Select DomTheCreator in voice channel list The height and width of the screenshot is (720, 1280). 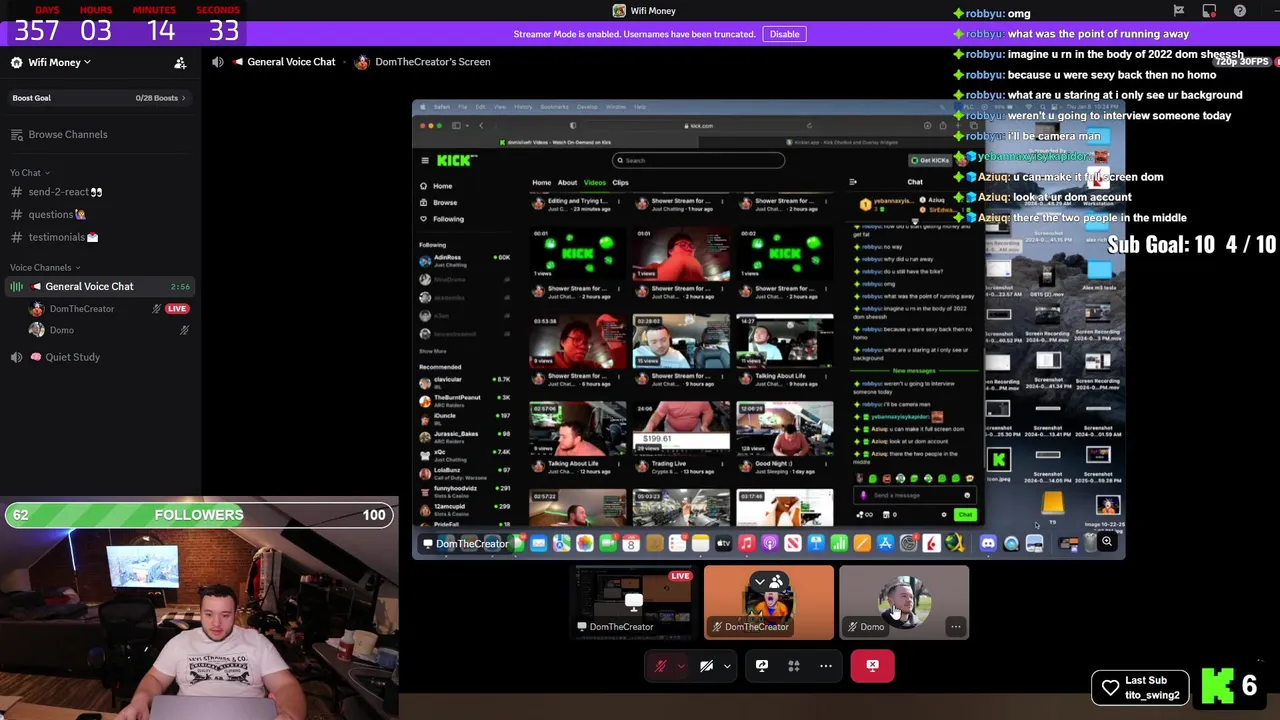[x=82, y=309]
